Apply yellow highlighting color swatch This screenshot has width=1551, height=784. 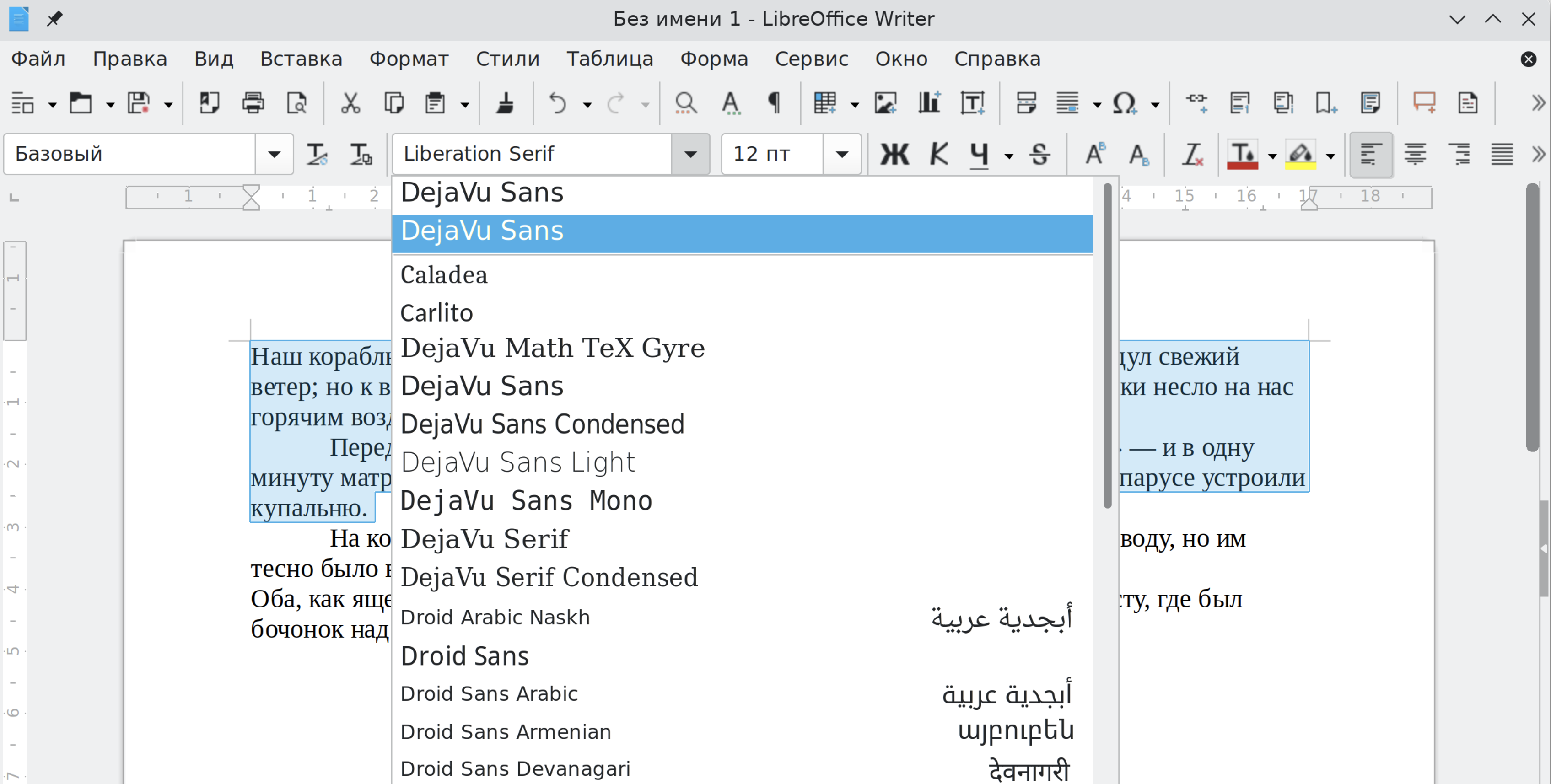(1301, 154)
